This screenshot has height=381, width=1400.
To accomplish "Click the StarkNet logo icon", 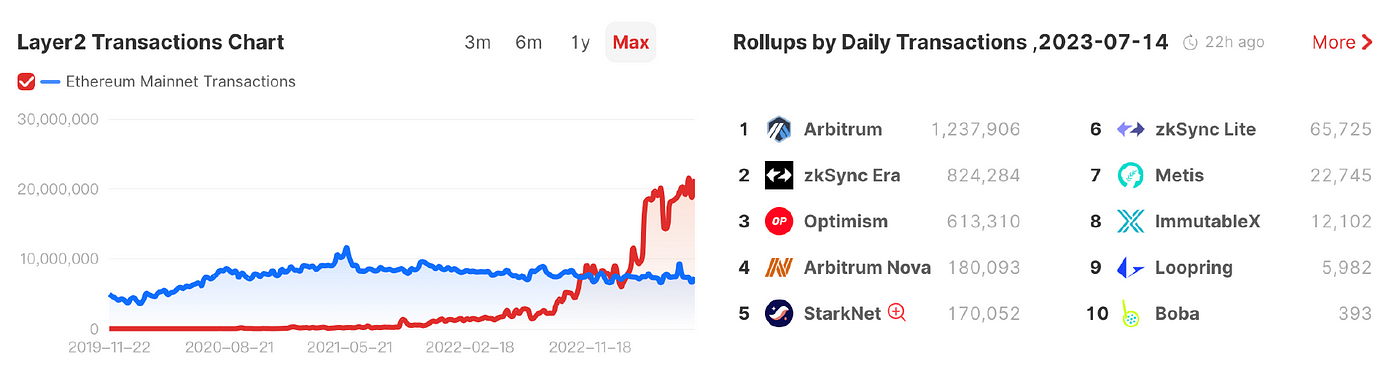I will click(779, 313).
